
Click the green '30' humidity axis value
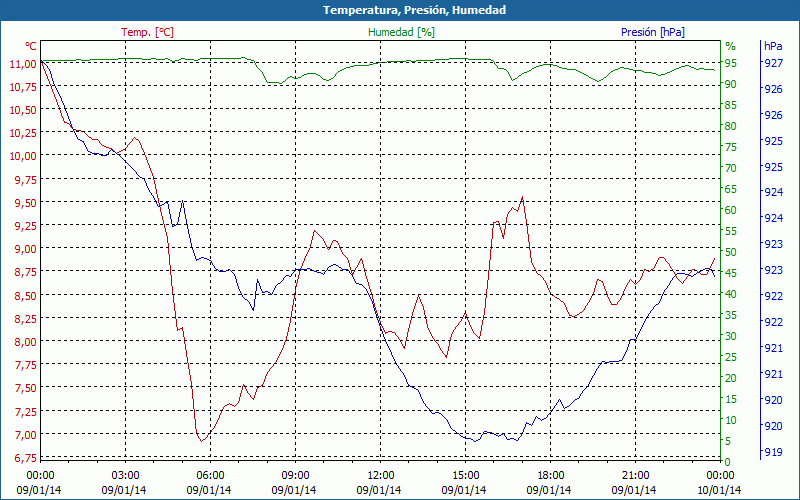click(x=731, y=336)
